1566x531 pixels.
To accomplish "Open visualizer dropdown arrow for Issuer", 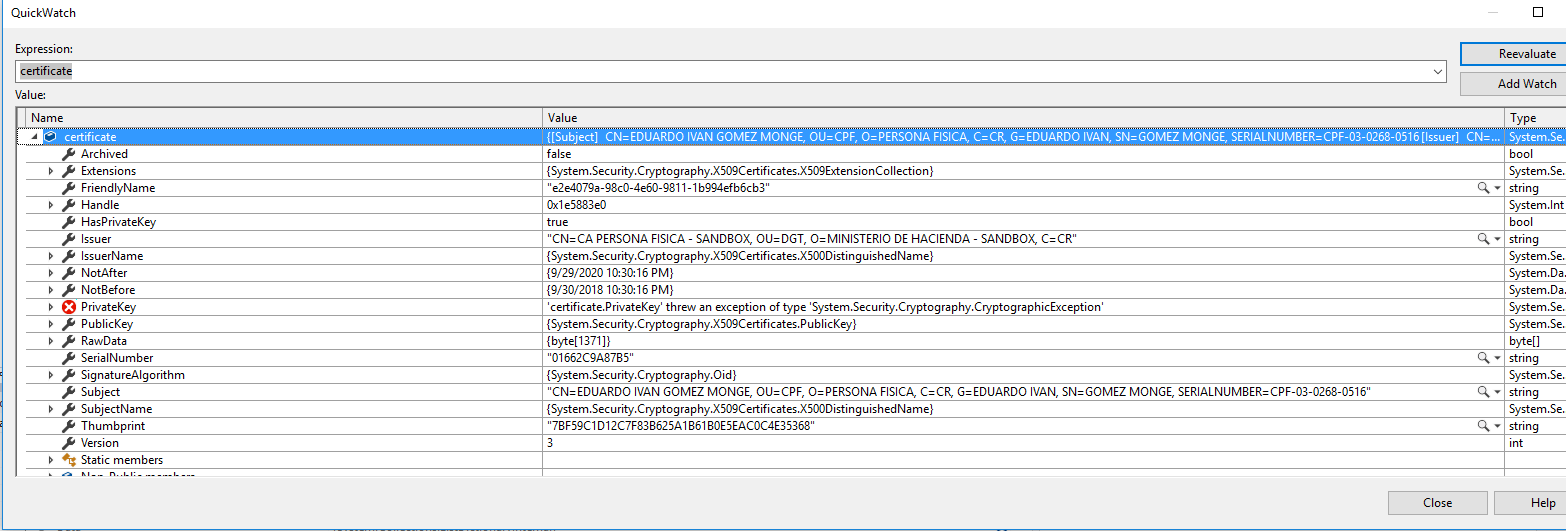I will click(1497, 239).
